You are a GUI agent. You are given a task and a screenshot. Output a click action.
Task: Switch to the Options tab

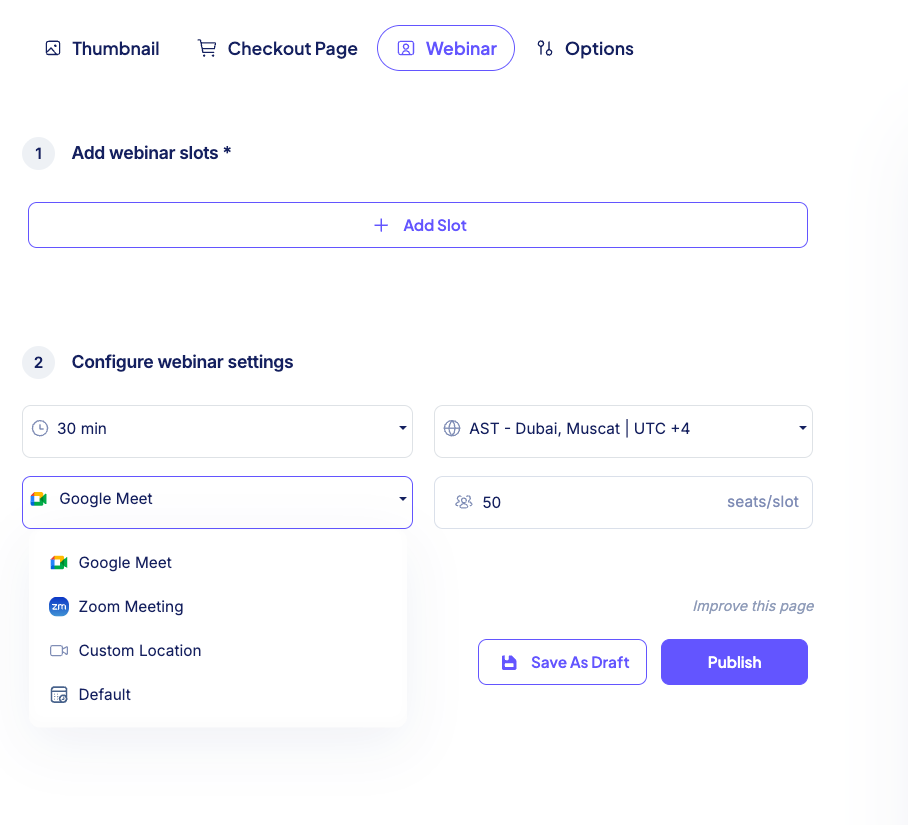pyautogui.click(x=598, y=48)
